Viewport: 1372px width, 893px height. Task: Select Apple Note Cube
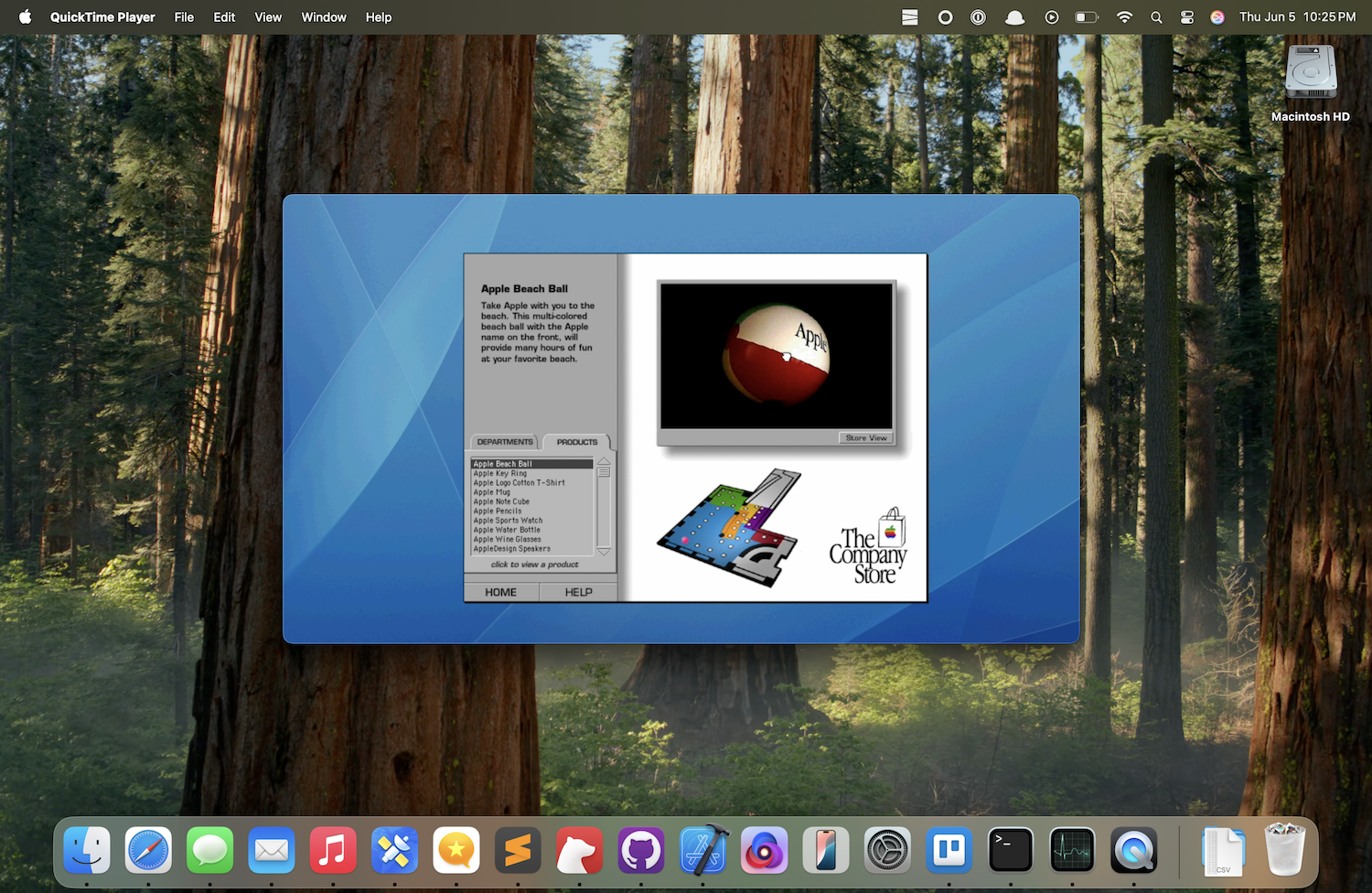tap(532, 501)
